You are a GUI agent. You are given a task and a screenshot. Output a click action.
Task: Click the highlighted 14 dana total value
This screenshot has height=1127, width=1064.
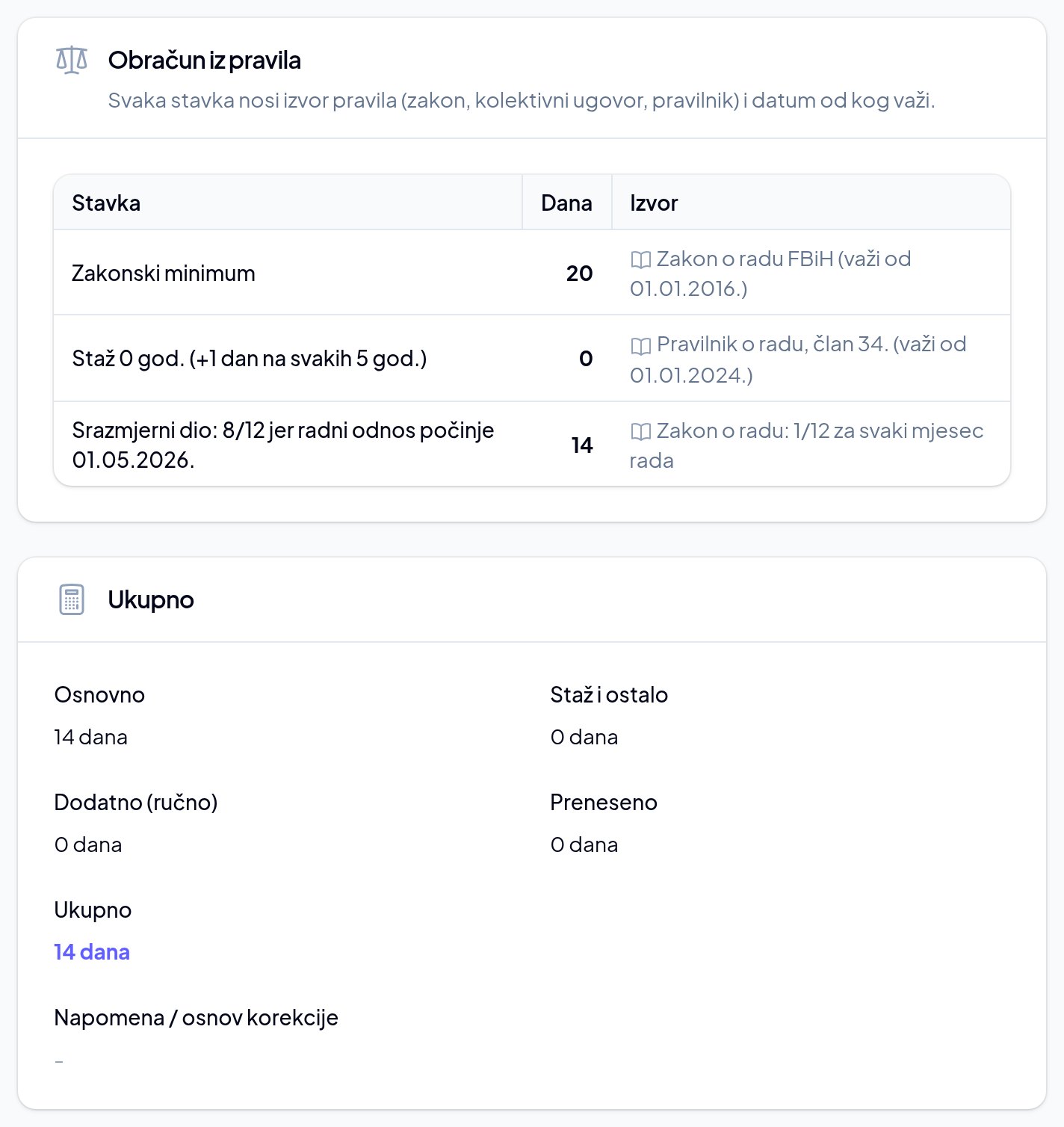pos(92,951)
